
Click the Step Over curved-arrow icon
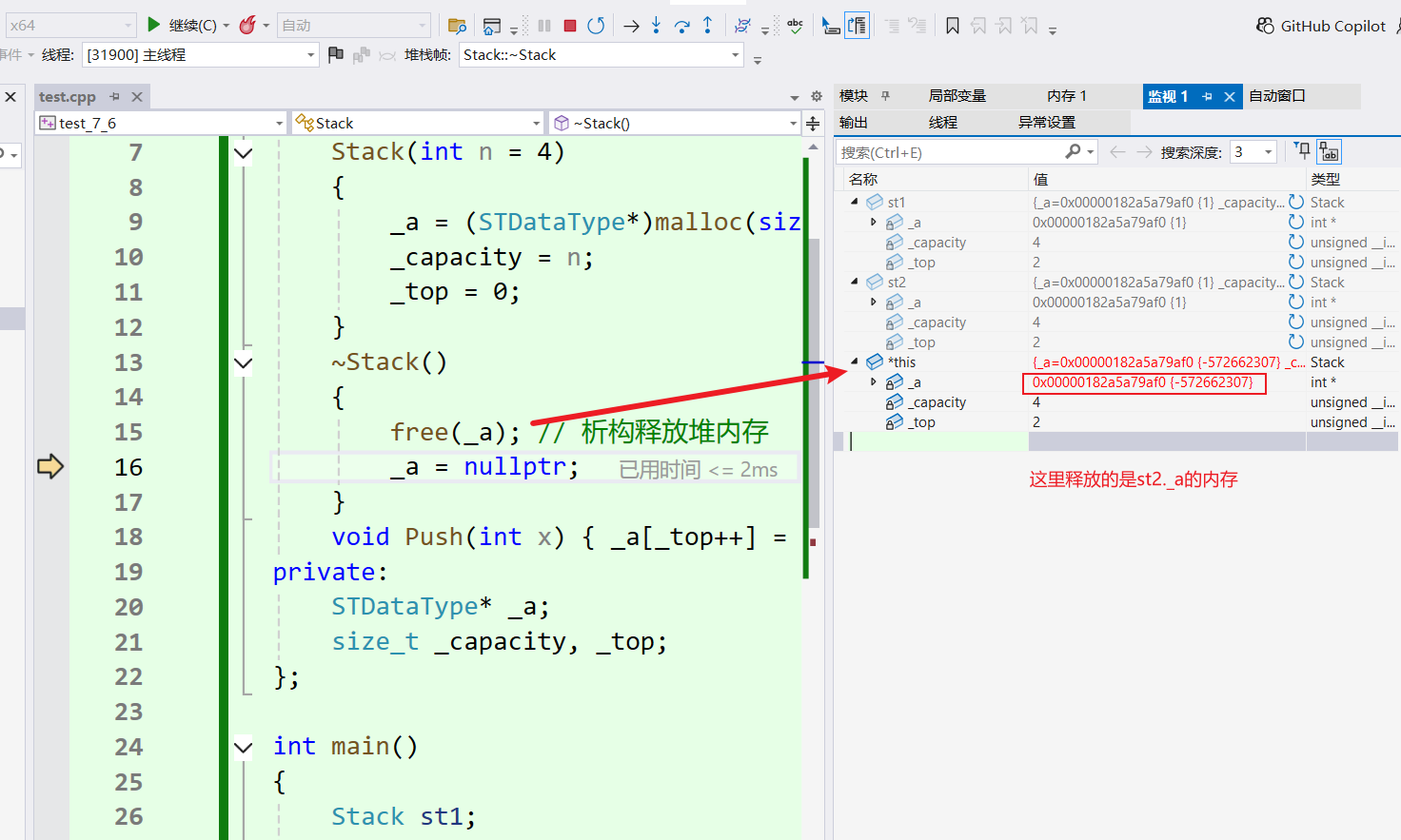(x=681, y=26)
